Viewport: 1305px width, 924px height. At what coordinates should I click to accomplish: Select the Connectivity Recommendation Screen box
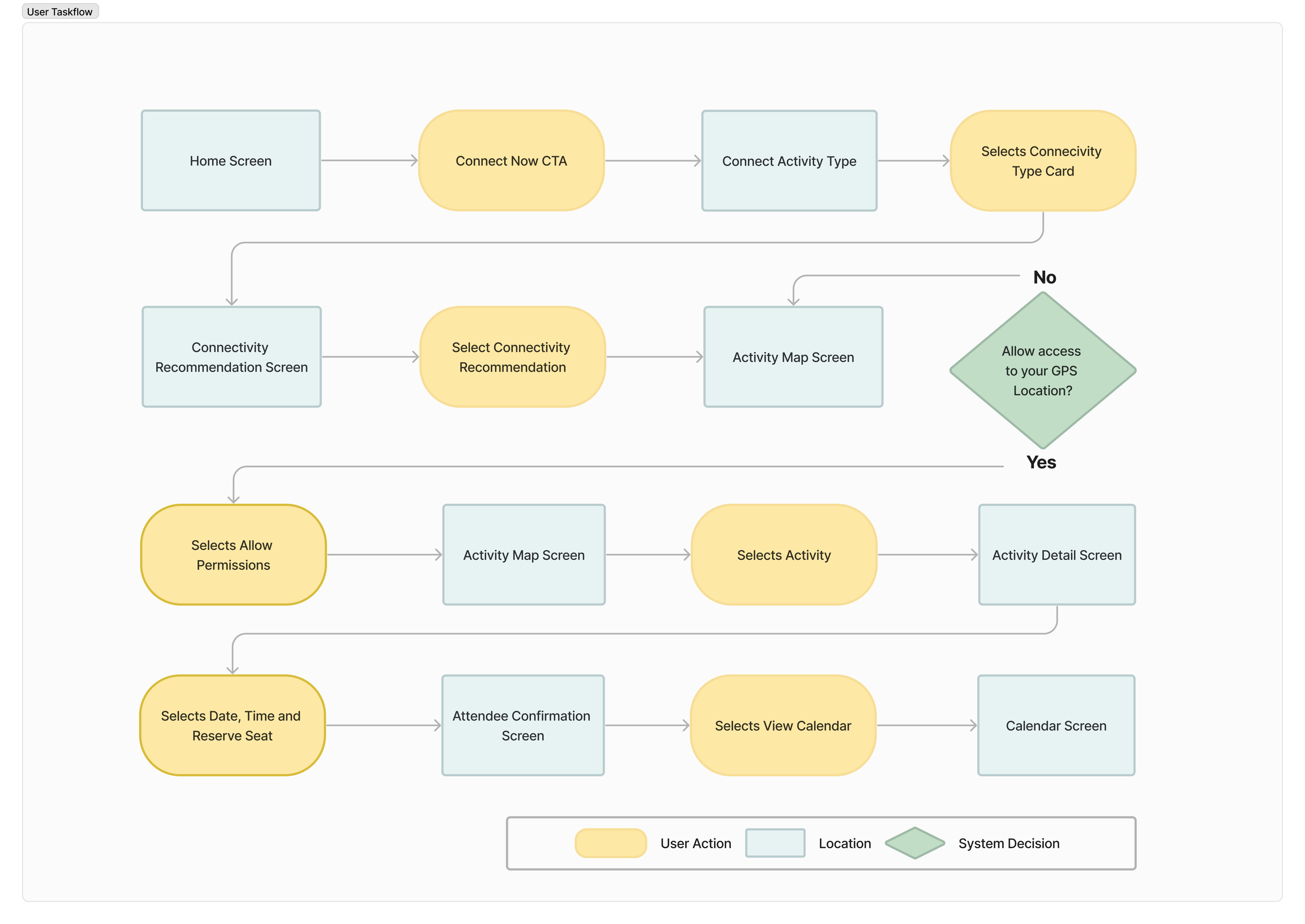point(231,357)
